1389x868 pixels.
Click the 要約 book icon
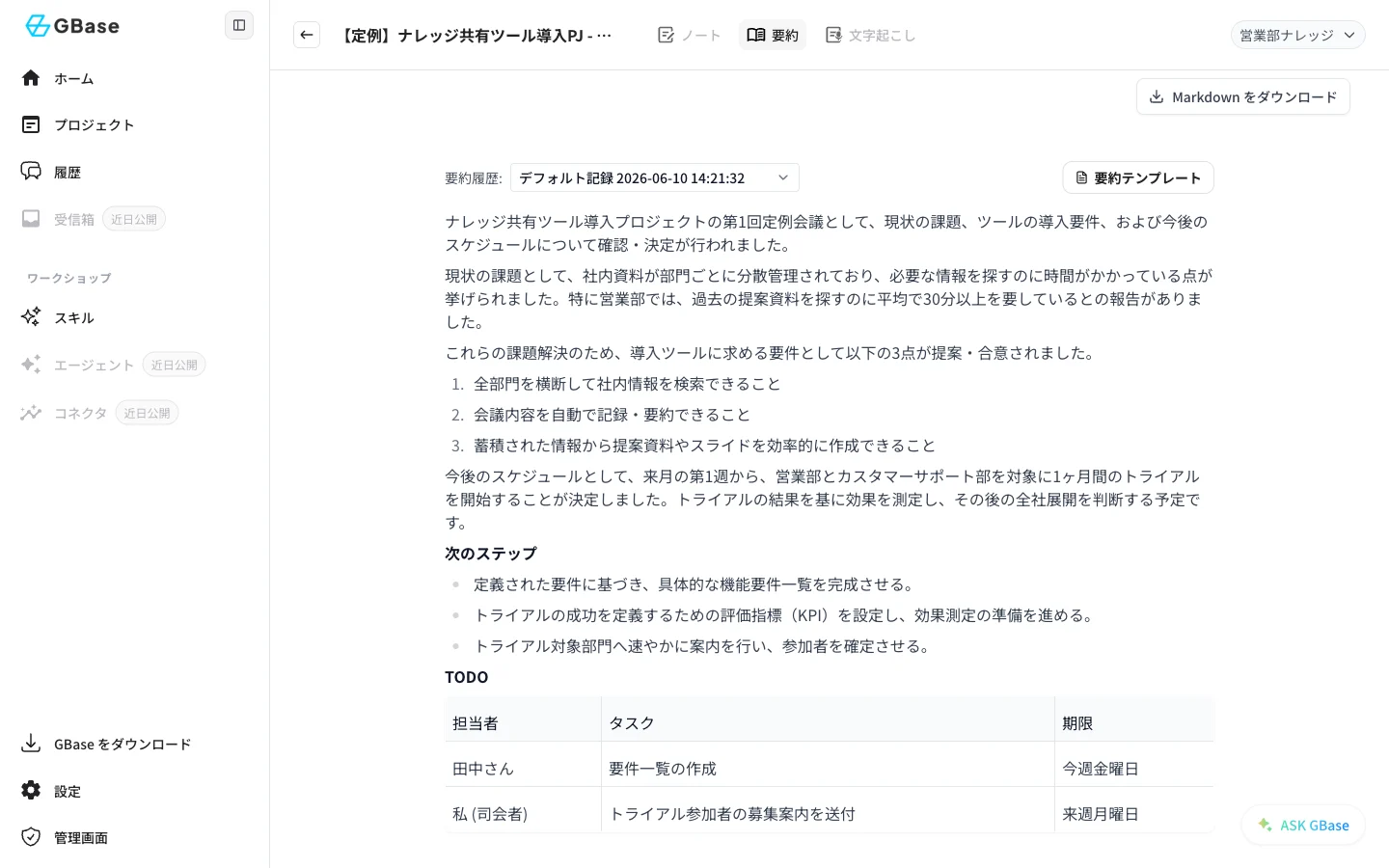[756, 35]
